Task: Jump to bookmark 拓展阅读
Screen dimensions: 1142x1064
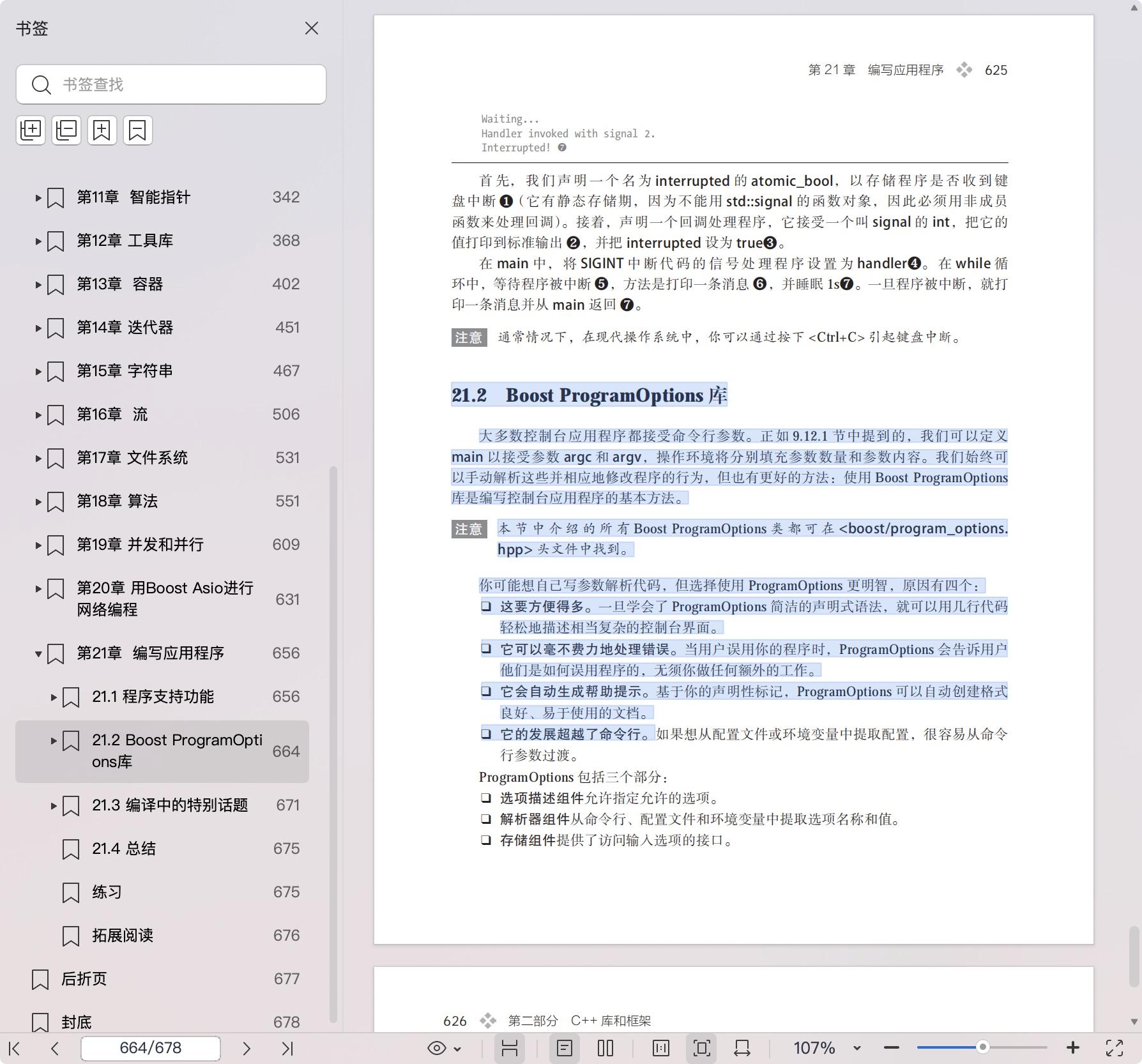Action: coord(123,936)
